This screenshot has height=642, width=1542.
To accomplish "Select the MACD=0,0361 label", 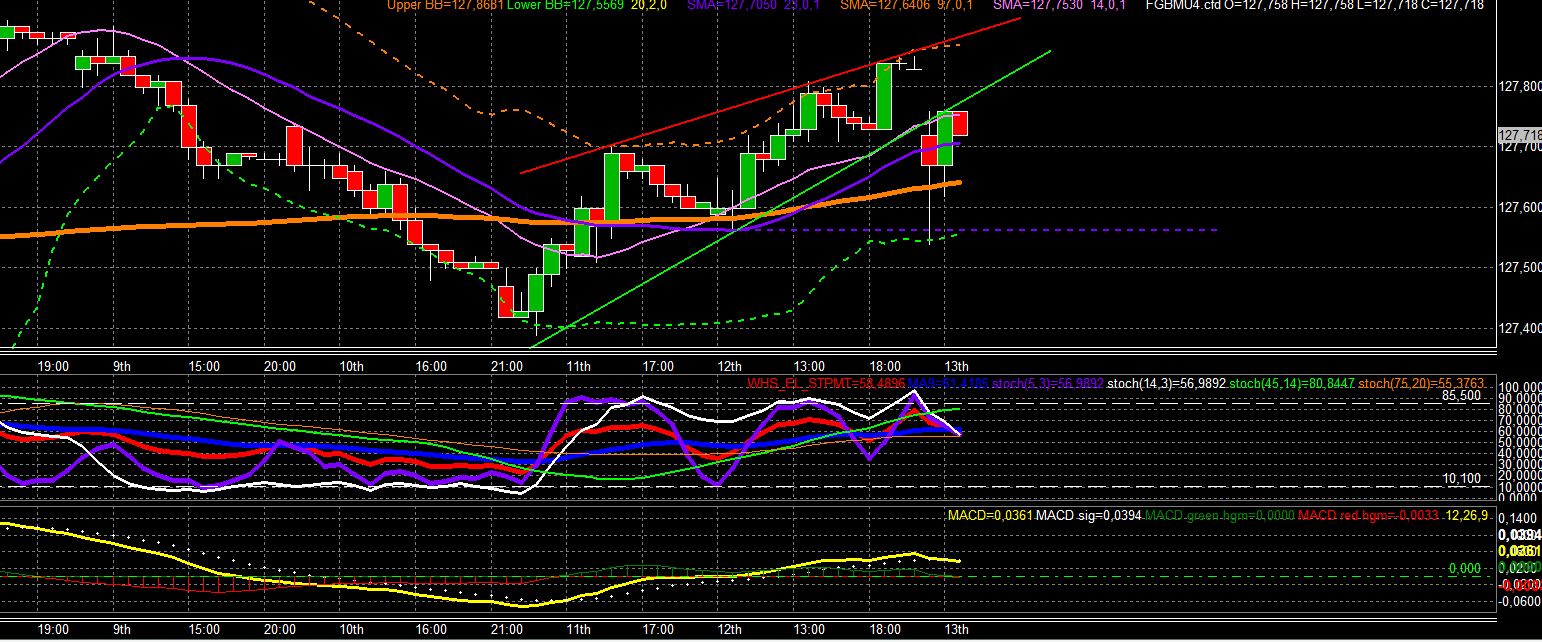I will tap(988, 516).
